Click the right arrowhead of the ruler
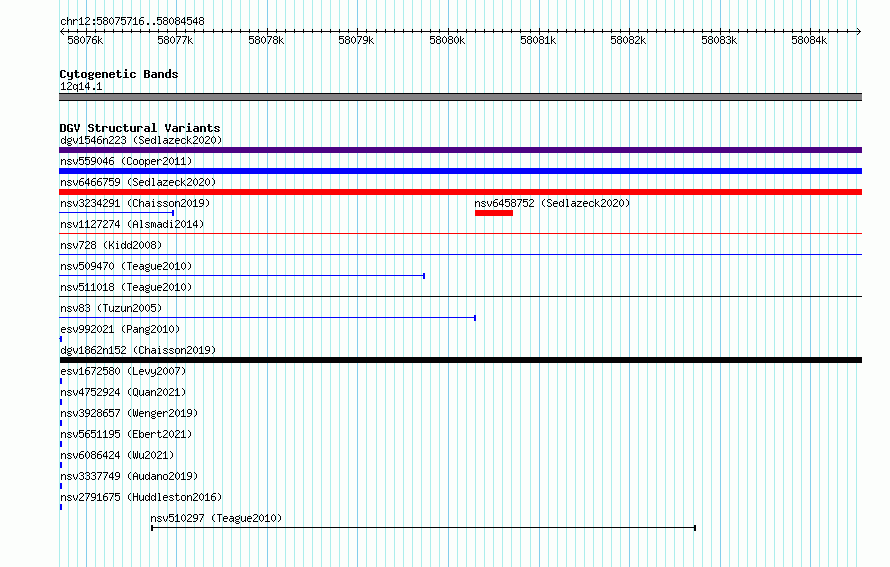The image size is (890, 567). tap(859, 31)
